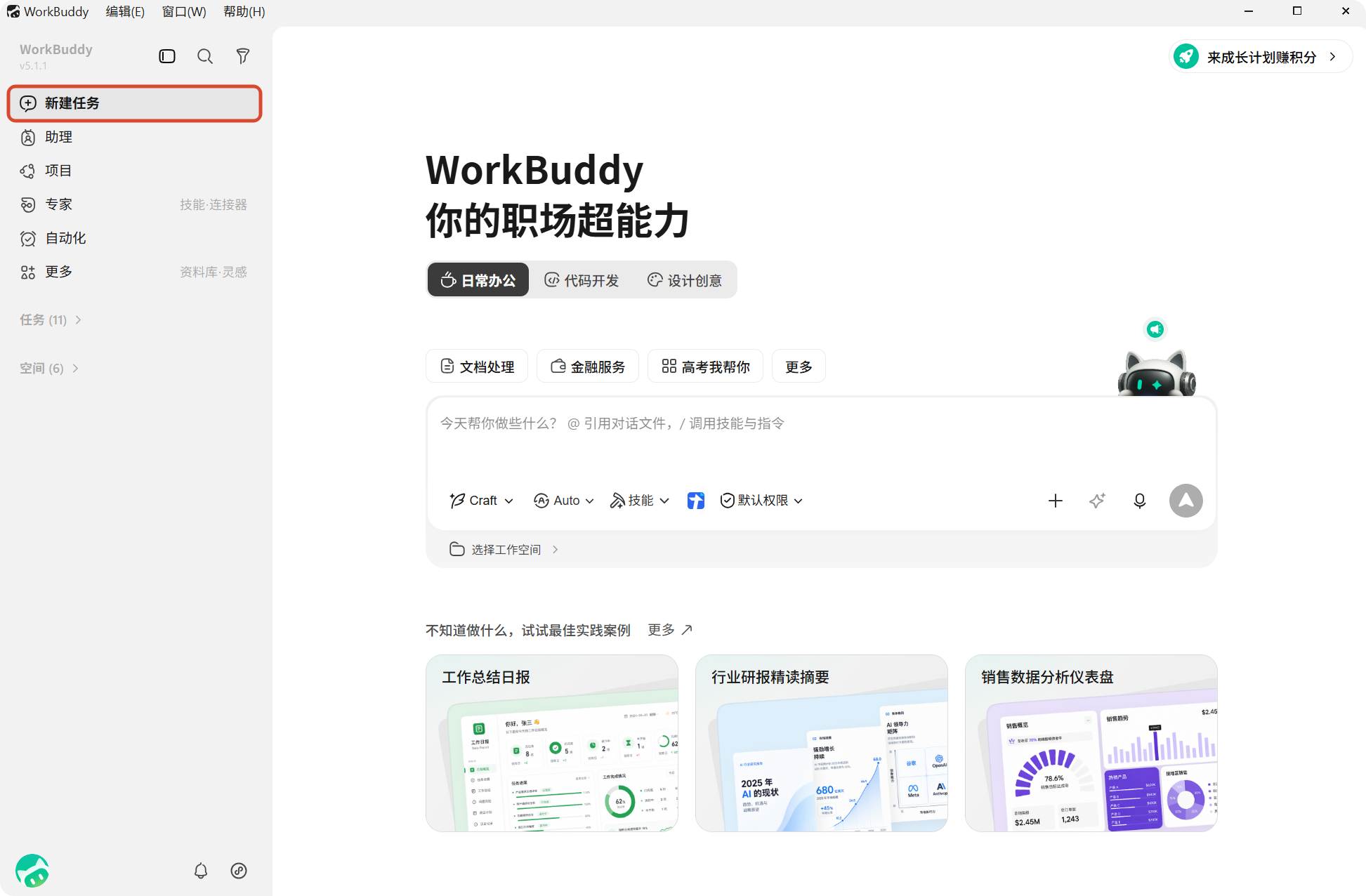
Task: Open the Craft mode dropdown
Action: [x=482, y=501]
